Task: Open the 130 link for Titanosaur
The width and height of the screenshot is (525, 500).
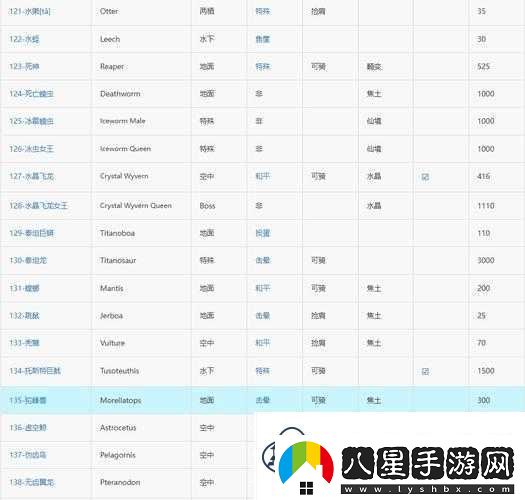Action: coord(28,260)
